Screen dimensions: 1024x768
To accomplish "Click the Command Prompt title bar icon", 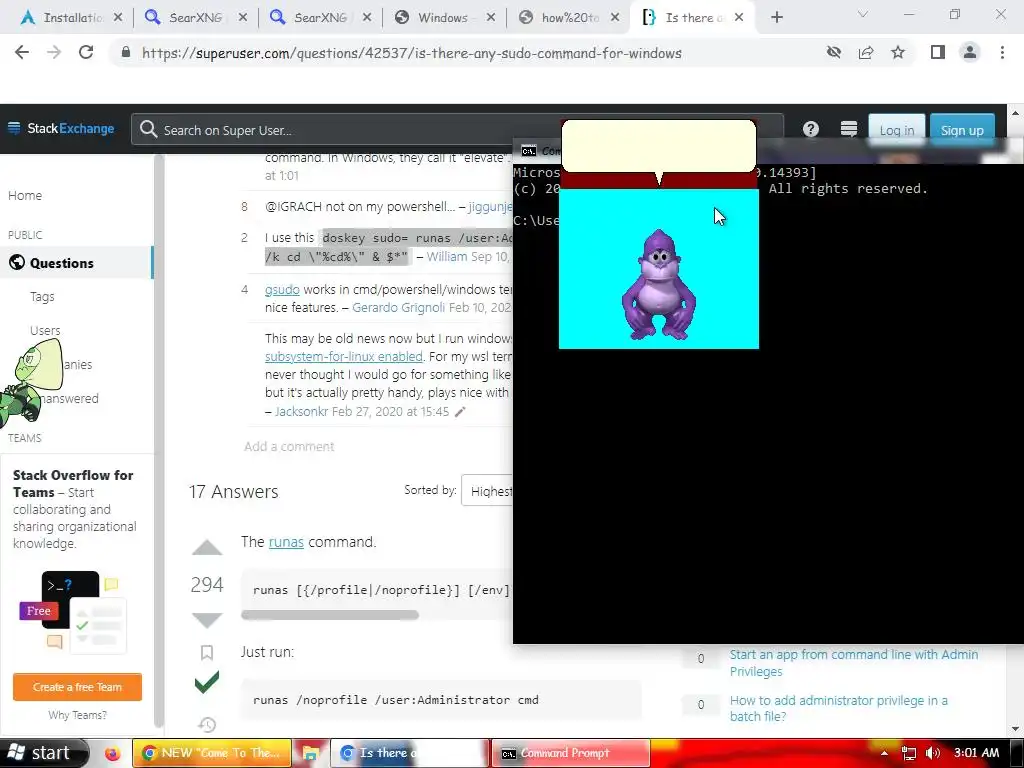I will click(x=528, y=151).
